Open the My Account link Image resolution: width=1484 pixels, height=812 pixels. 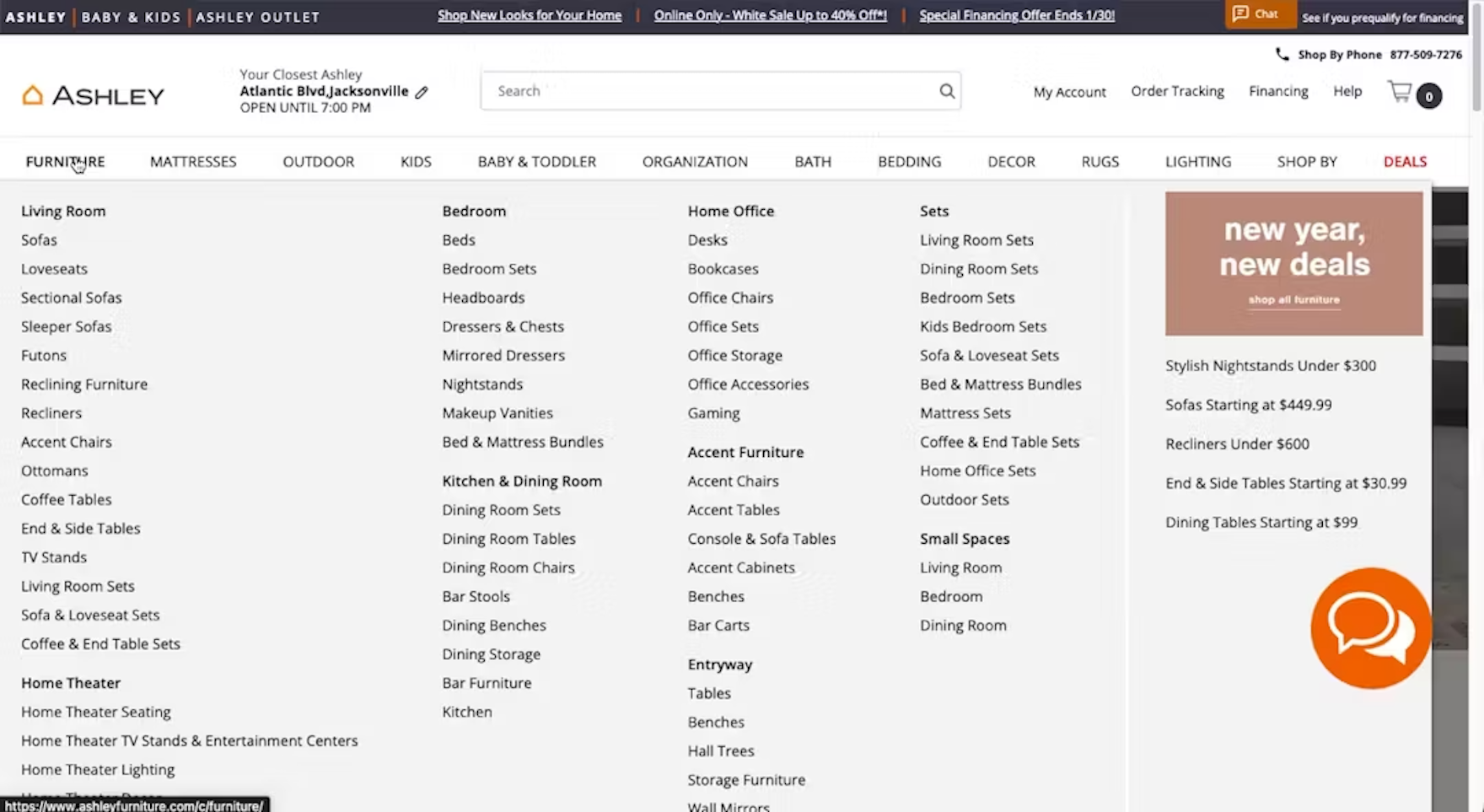(x=1069, y=92)
